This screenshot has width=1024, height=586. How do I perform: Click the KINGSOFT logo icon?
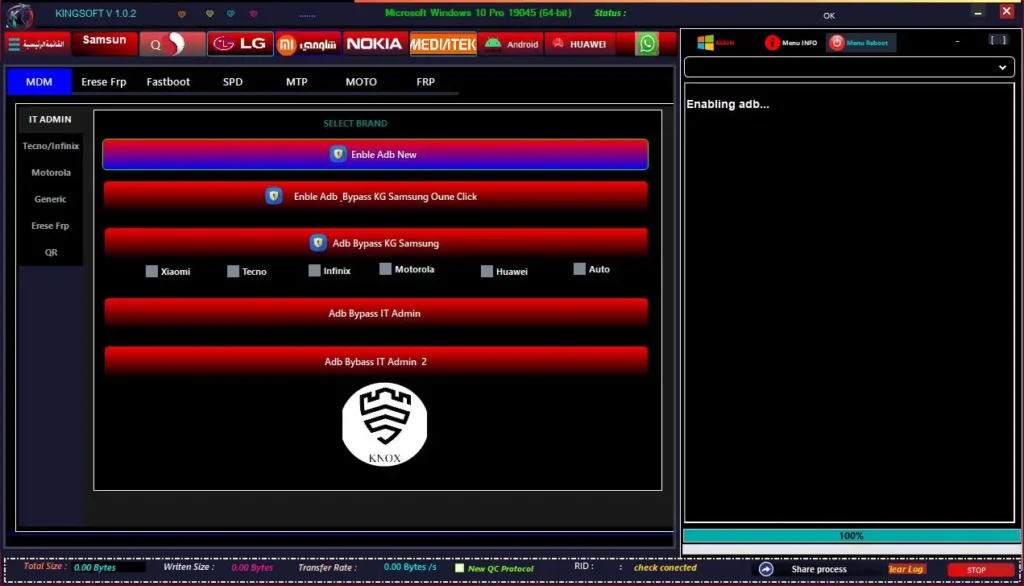20,15
